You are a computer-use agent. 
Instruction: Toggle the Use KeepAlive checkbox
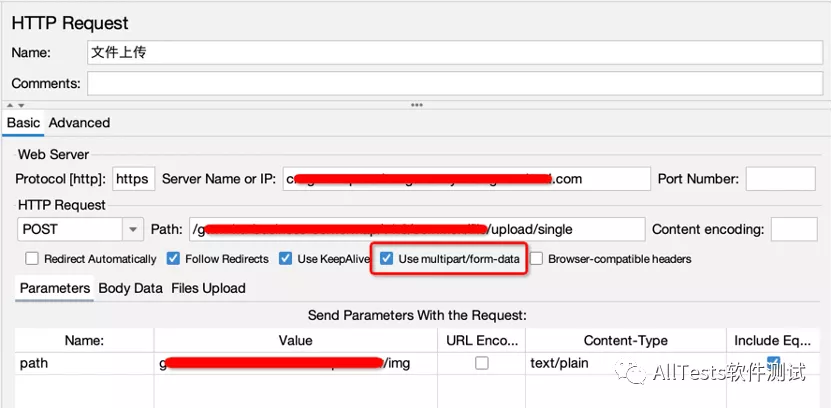(286, 259)
